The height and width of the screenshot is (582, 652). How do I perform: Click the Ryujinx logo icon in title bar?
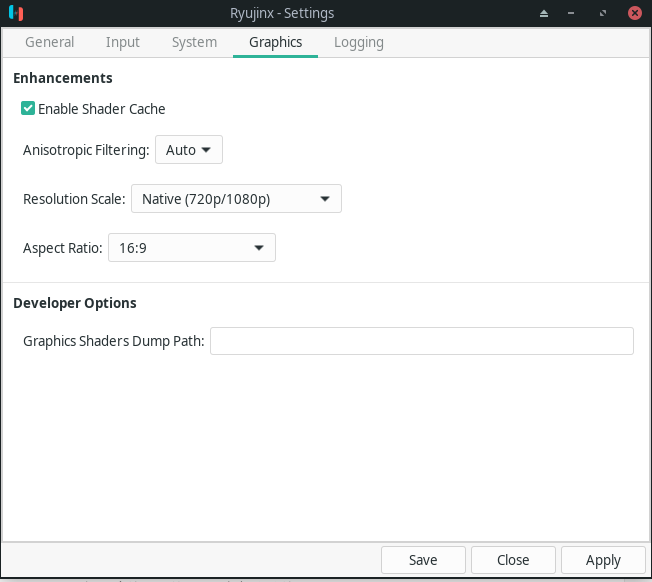pyautogui.click(x=16, y=13)
